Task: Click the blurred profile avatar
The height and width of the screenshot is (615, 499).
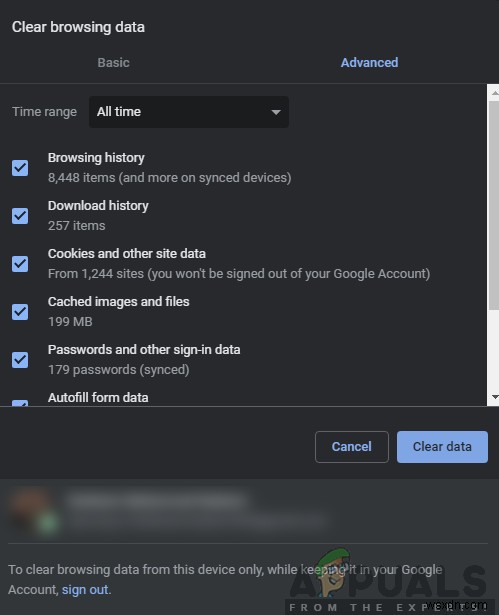Action: click(35, 510)
